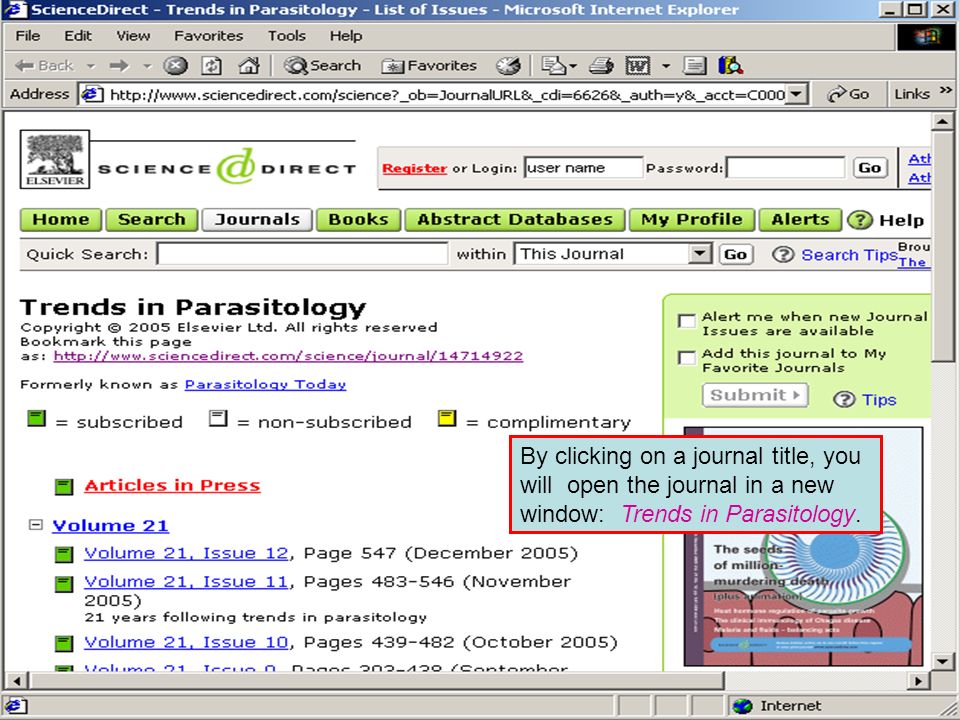Open the My Profile tab
960x720 pixels.
pos(692,220)
